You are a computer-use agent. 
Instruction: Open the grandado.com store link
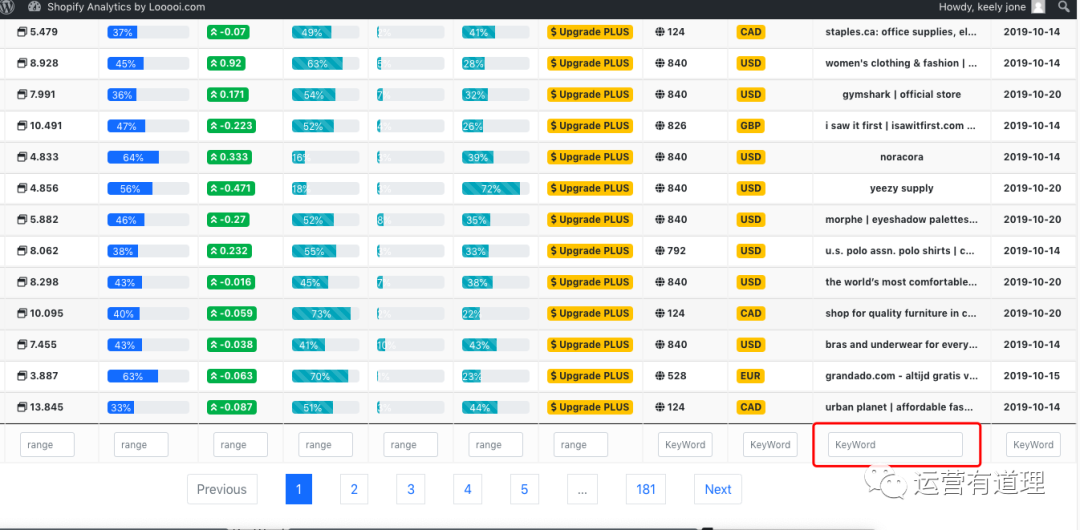coord(901,376)
